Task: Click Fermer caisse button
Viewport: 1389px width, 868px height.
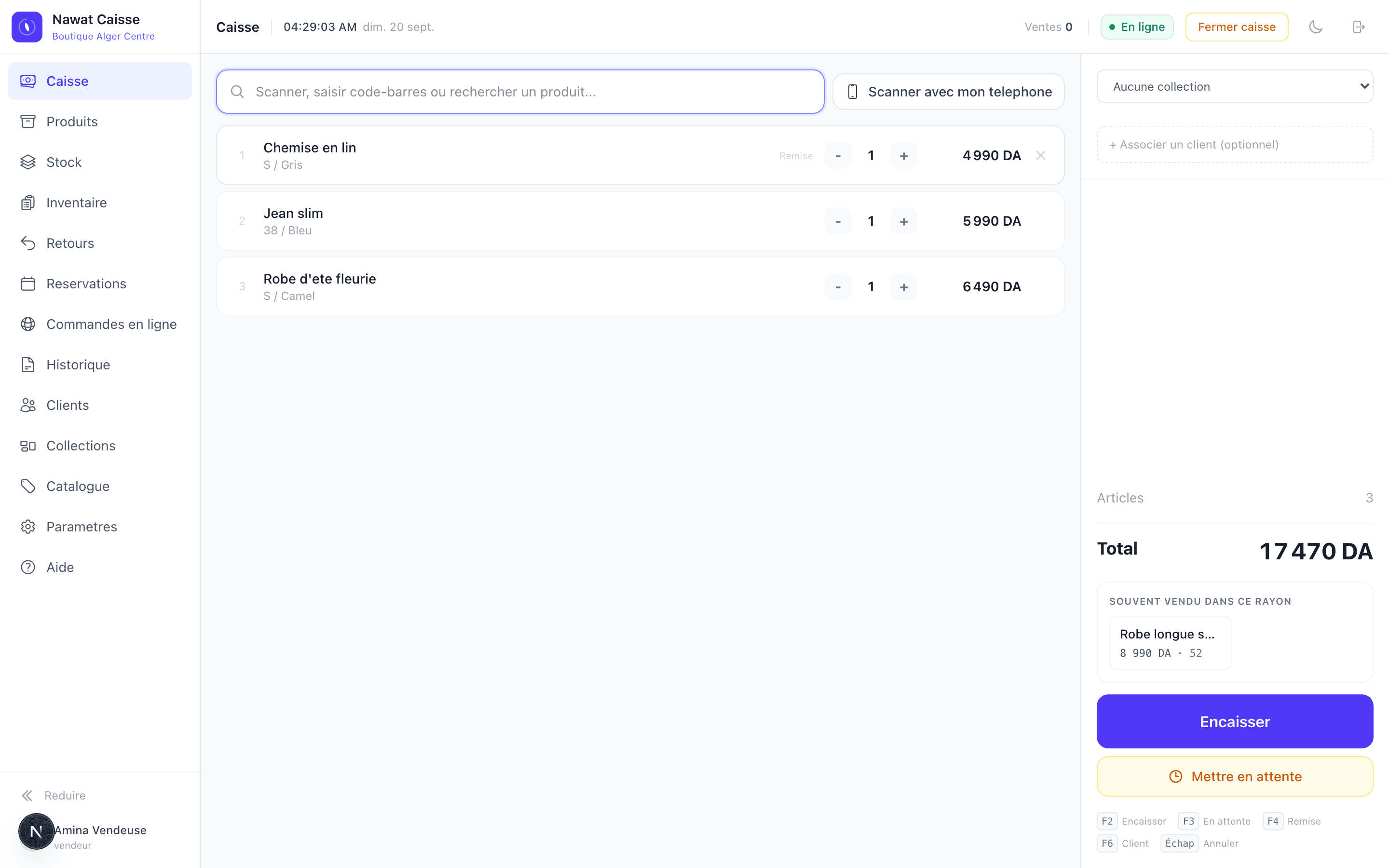Action: coord(1236,27)
